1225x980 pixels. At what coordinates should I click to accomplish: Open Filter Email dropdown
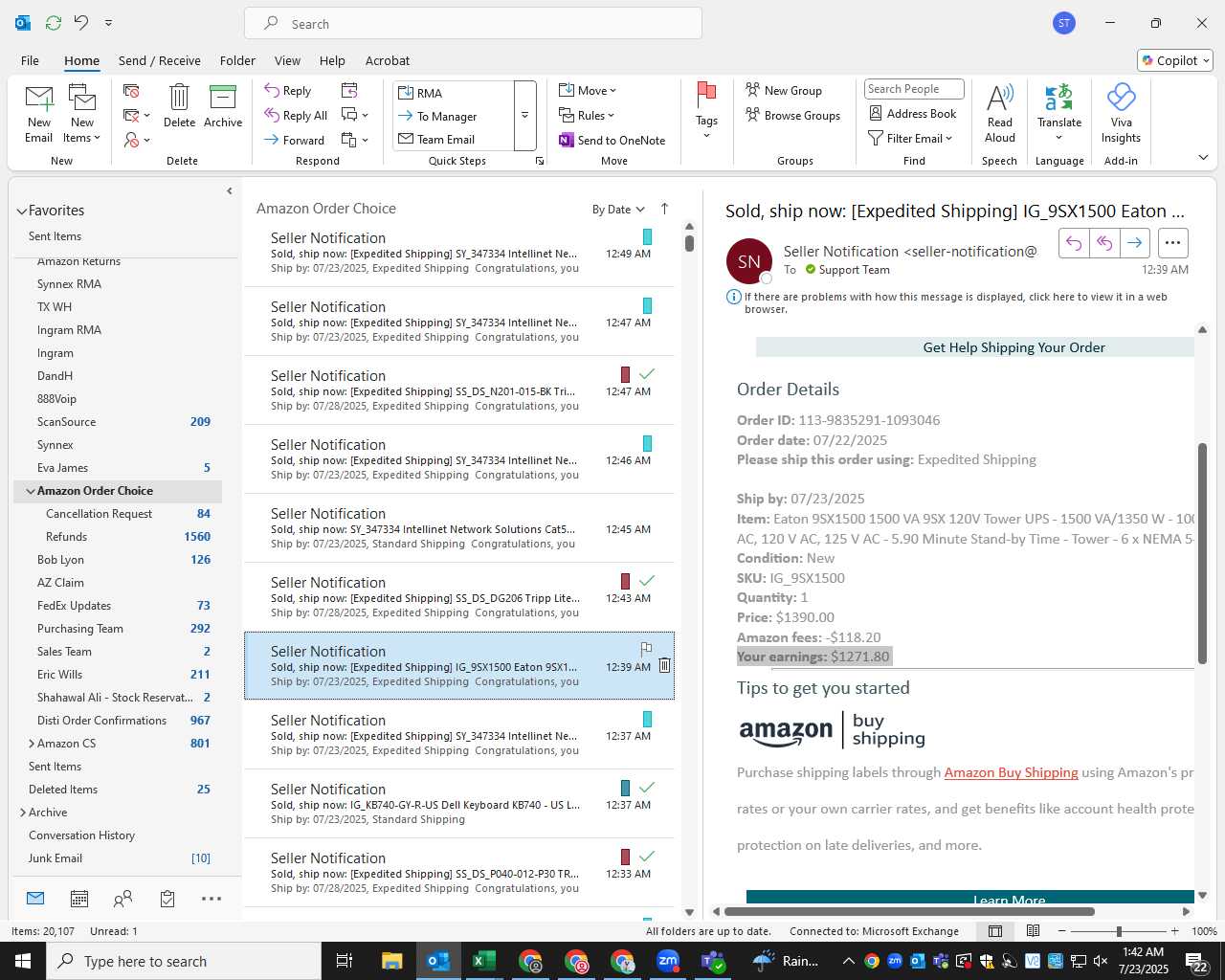tap(910, 138)
